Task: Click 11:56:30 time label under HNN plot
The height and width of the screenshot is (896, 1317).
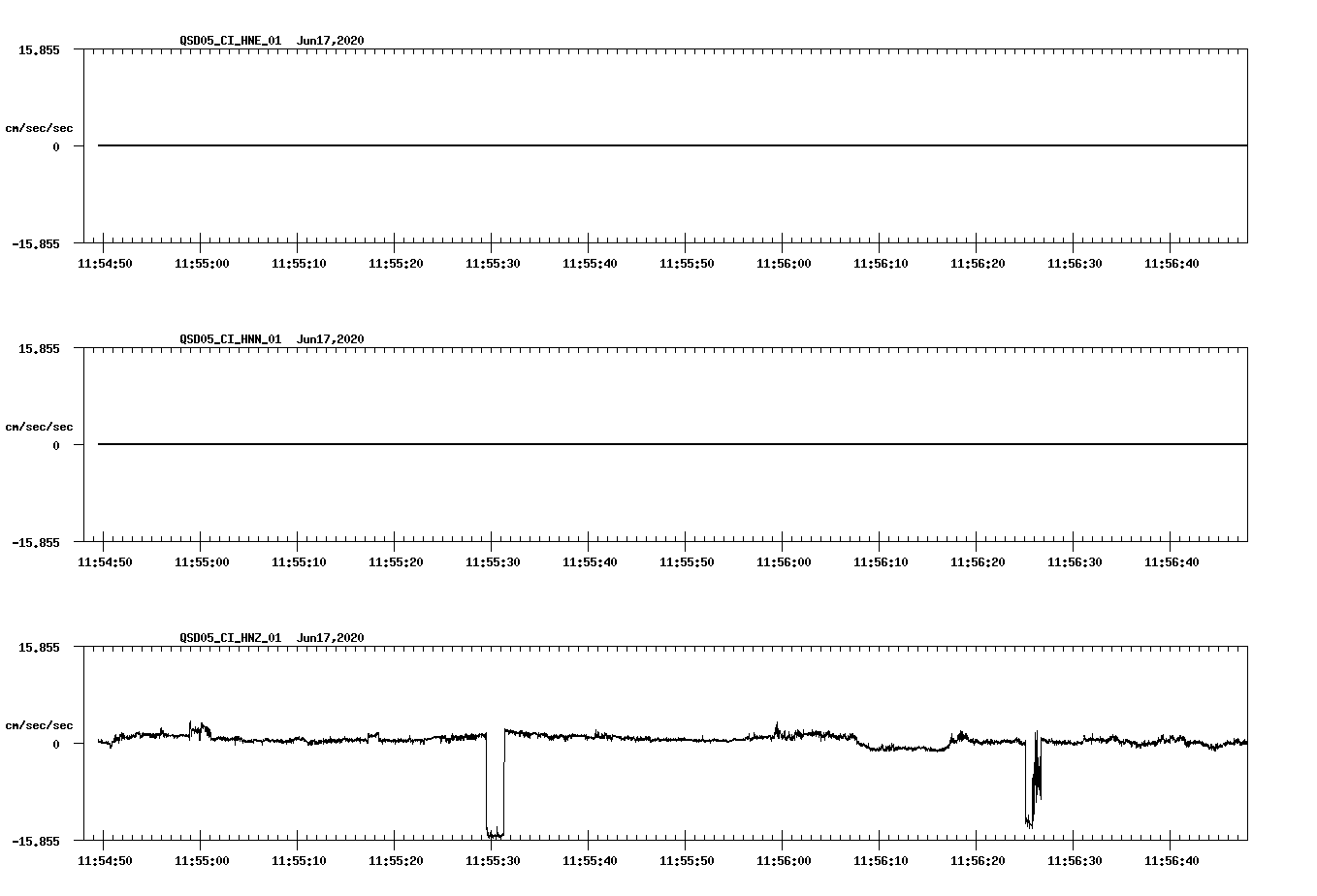Action: [1075, 562]
